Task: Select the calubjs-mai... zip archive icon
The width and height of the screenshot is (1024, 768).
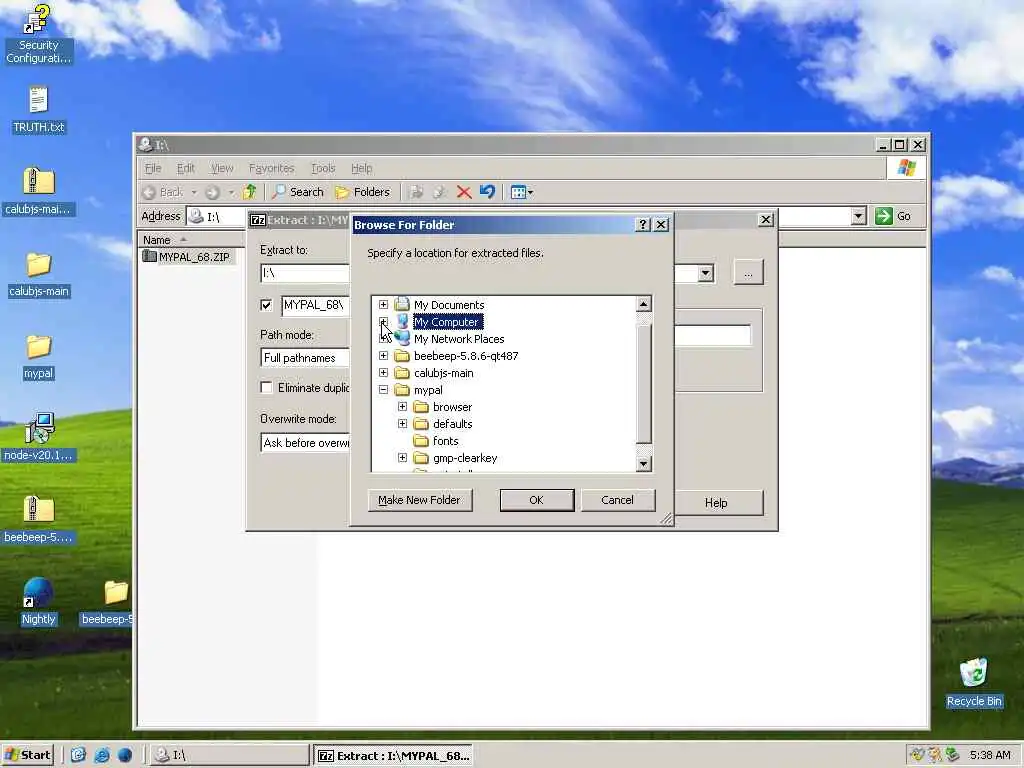Action: [x=39, y=182]
